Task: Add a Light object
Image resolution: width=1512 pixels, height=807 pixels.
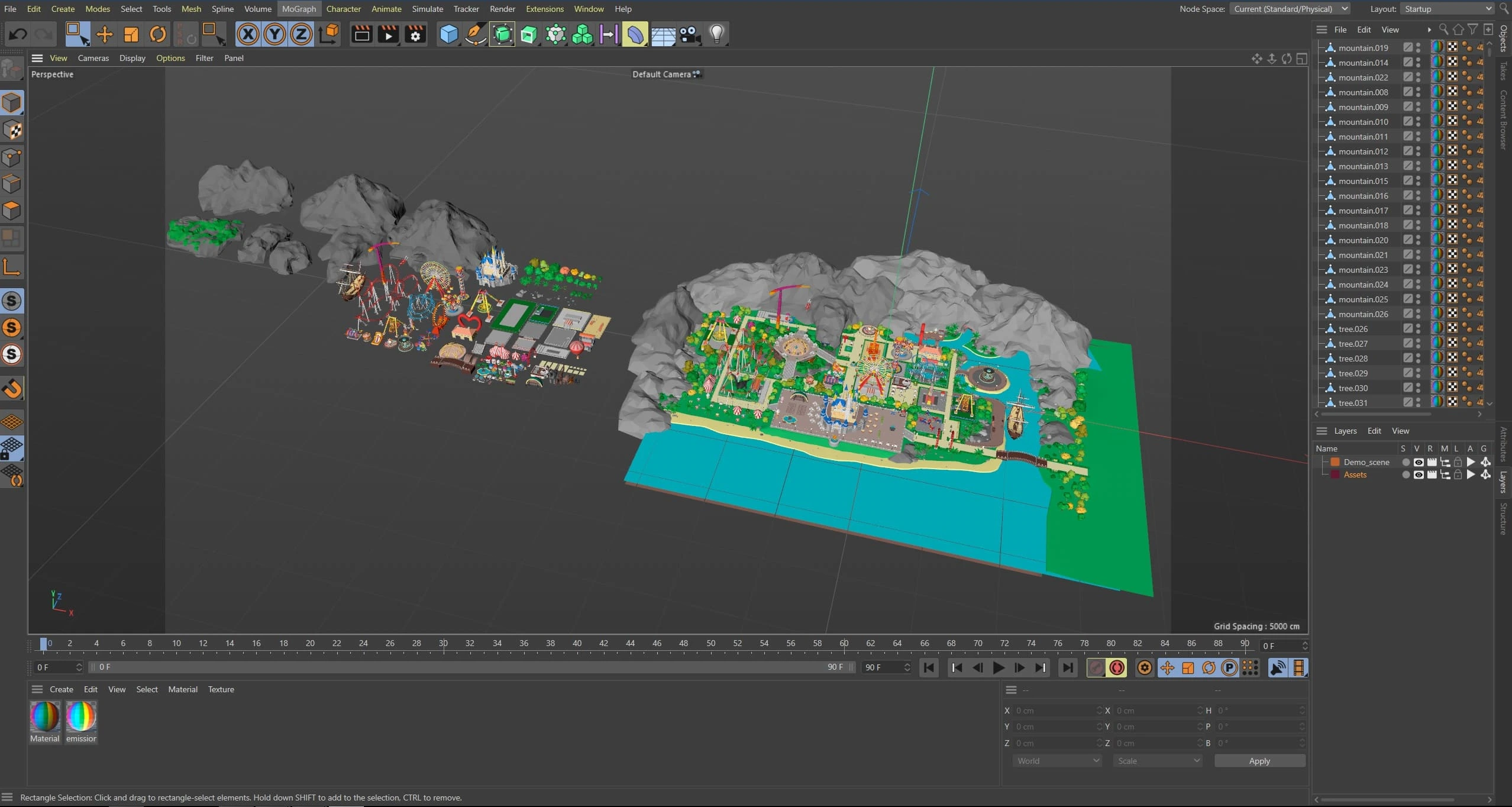Action: pyautogui.click(x=716, y=34)
